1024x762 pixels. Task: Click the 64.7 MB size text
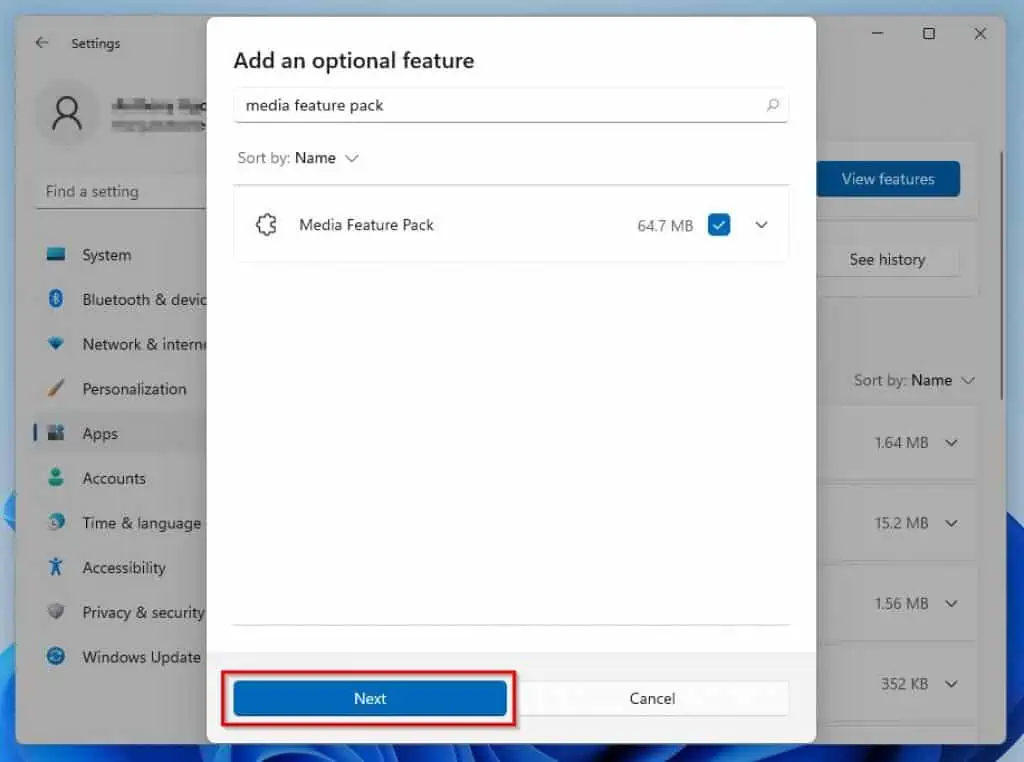(x=665, y=225)
